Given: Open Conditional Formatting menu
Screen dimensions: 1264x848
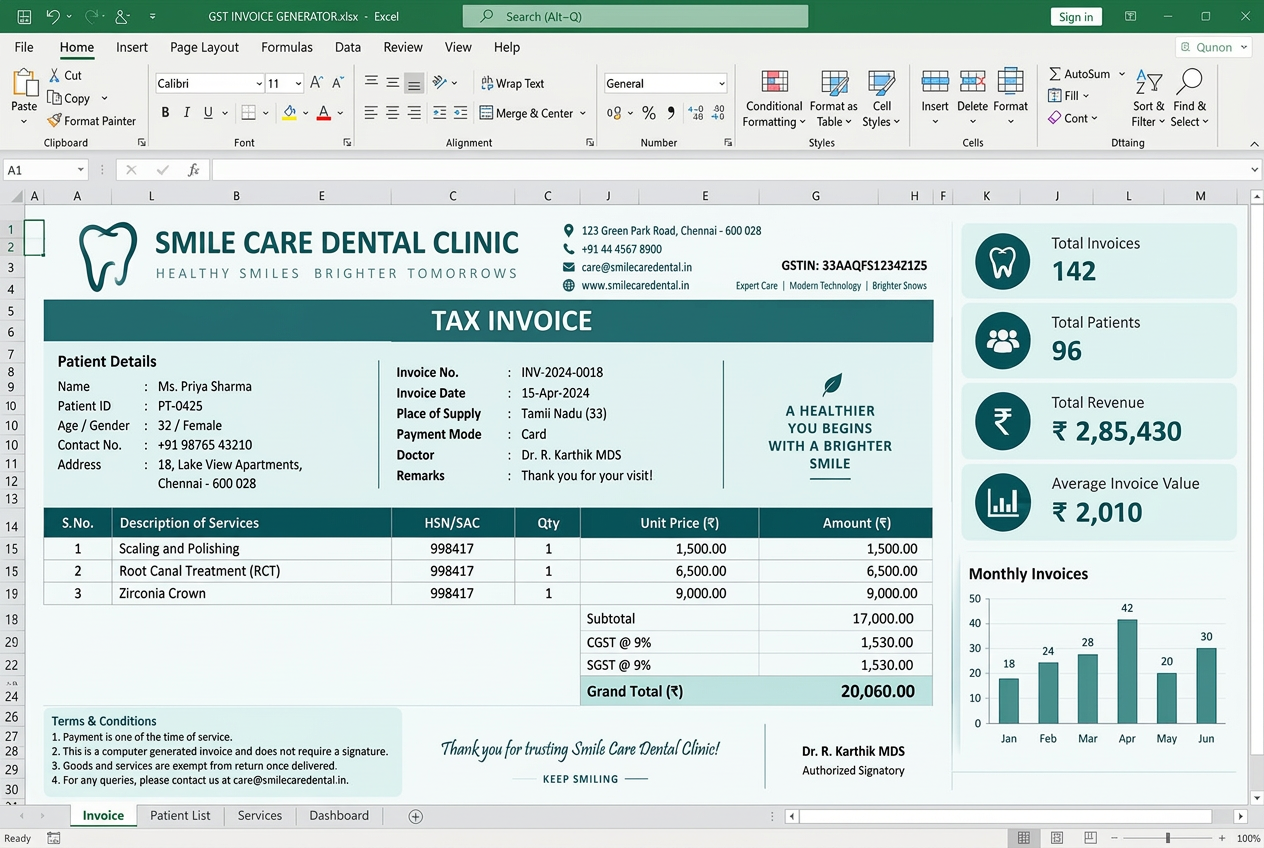Looking at the screenshot, I should tap(774, 98).
